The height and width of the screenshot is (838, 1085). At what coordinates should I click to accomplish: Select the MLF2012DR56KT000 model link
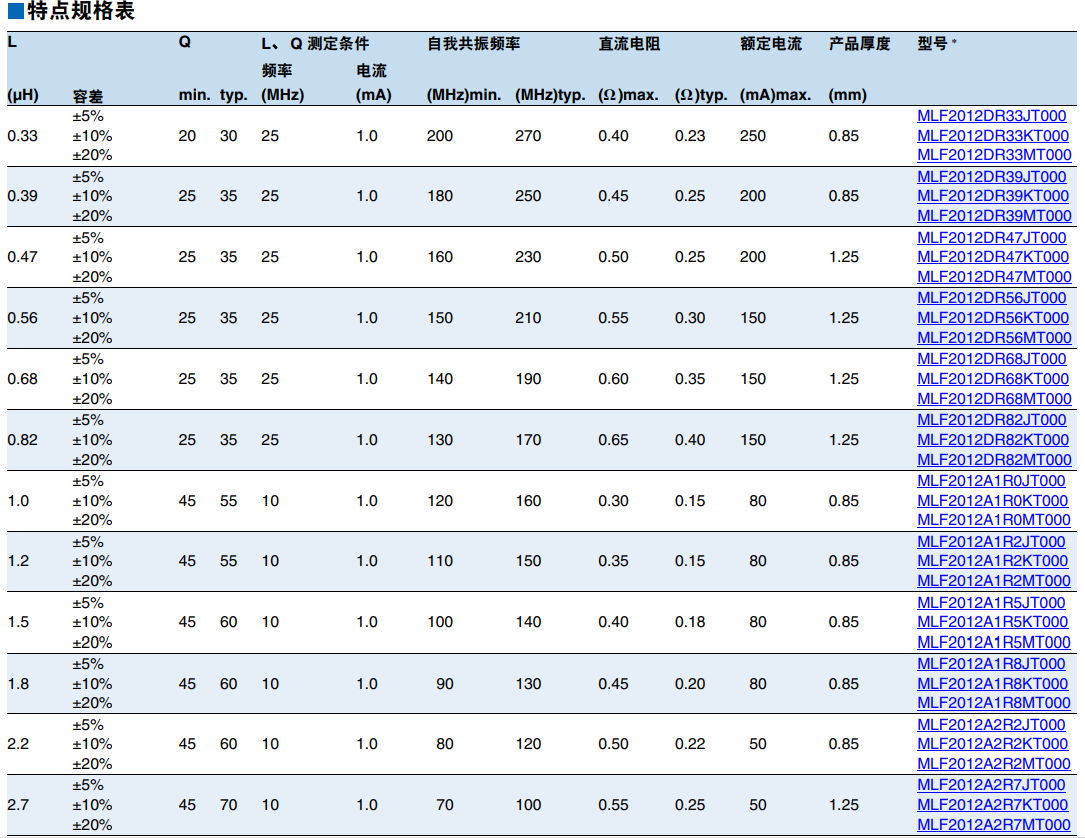(993, 318)
